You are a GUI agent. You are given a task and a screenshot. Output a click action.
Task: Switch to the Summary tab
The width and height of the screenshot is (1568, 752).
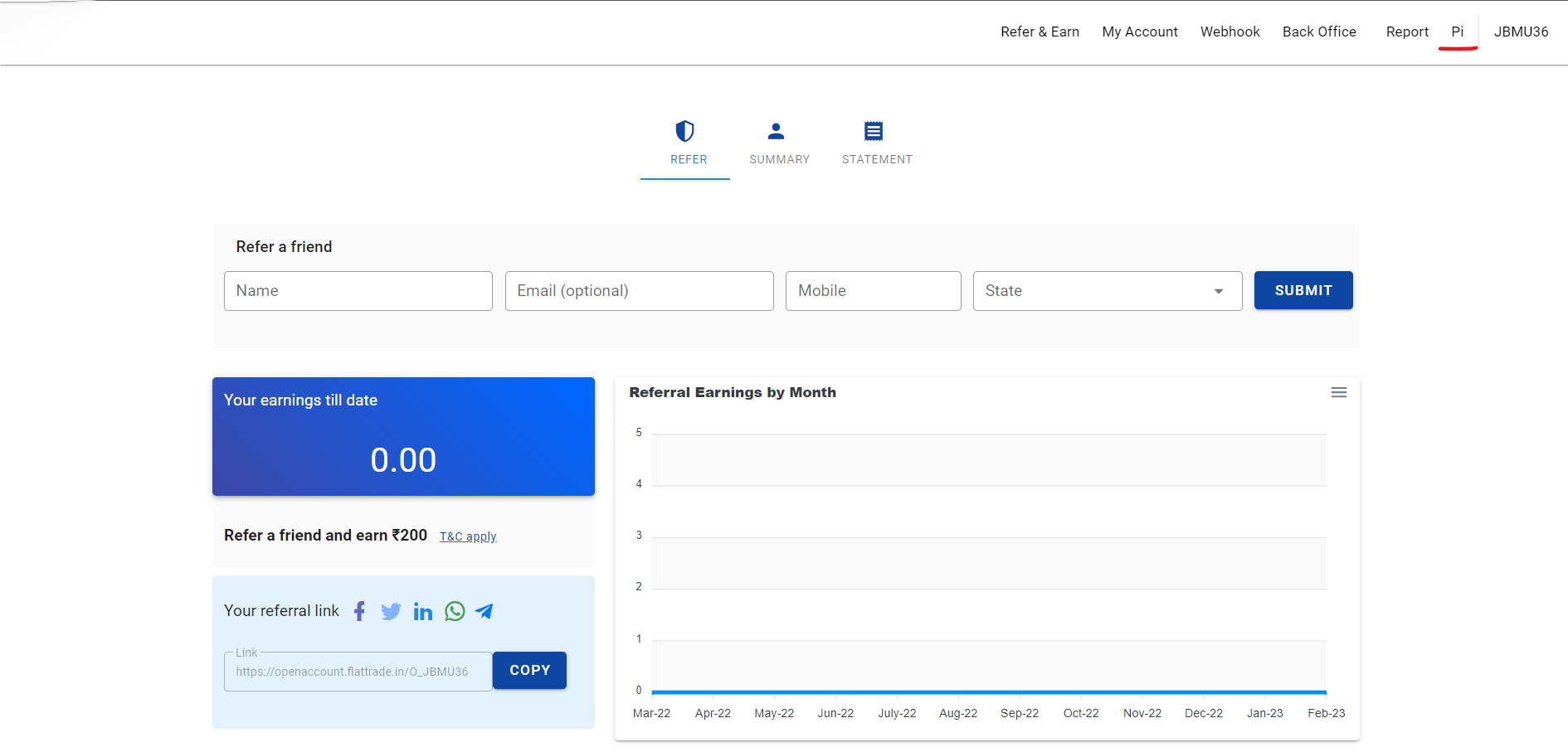click(779, 143)
